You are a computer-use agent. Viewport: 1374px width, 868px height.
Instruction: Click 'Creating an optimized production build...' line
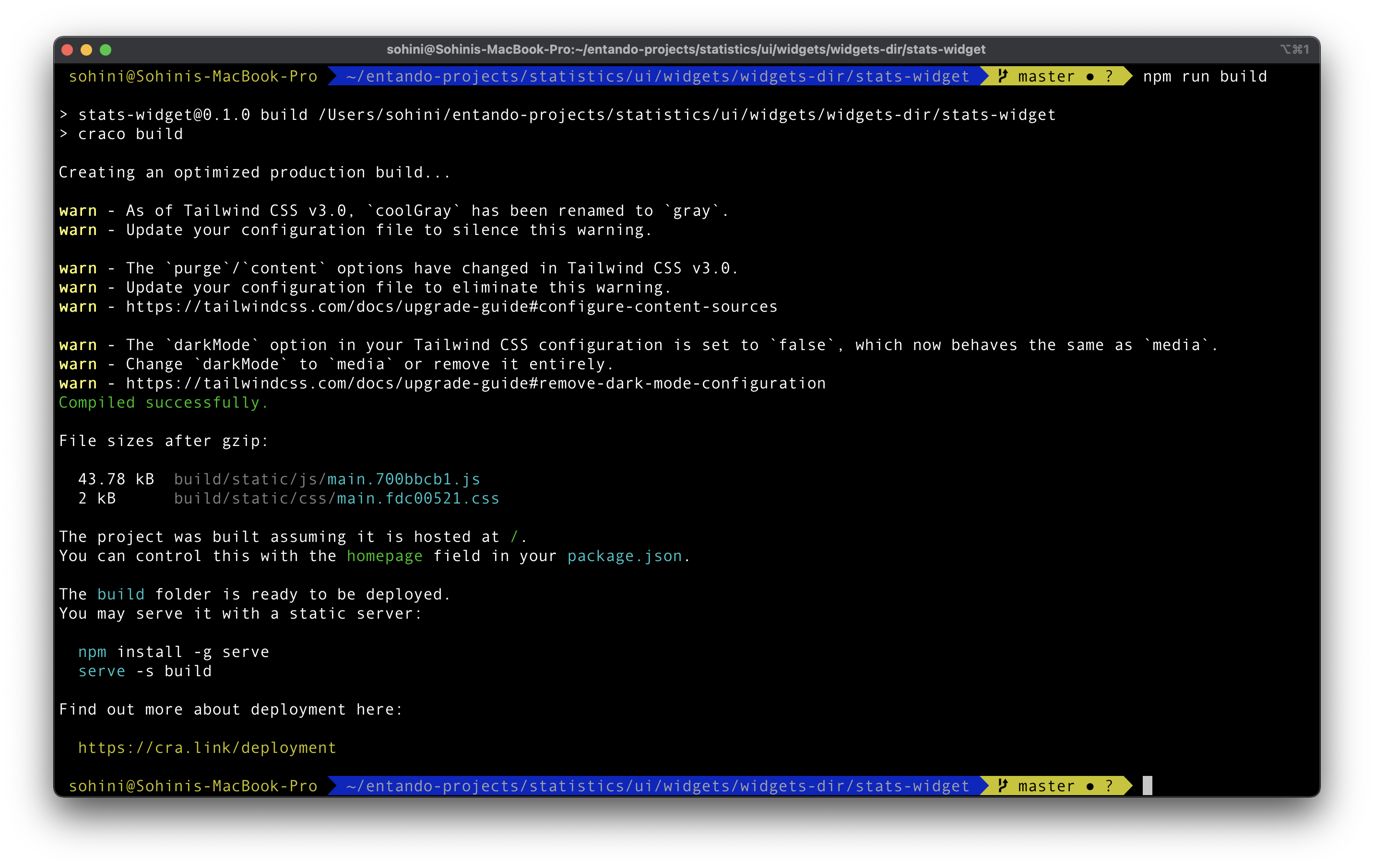pos(254,172)
